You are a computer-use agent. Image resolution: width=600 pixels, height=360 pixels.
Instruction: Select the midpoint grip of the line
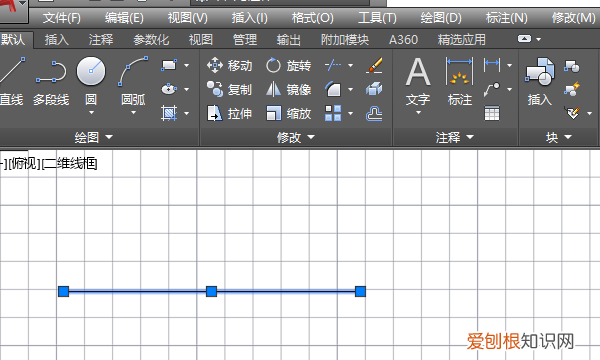click(212, 292)
